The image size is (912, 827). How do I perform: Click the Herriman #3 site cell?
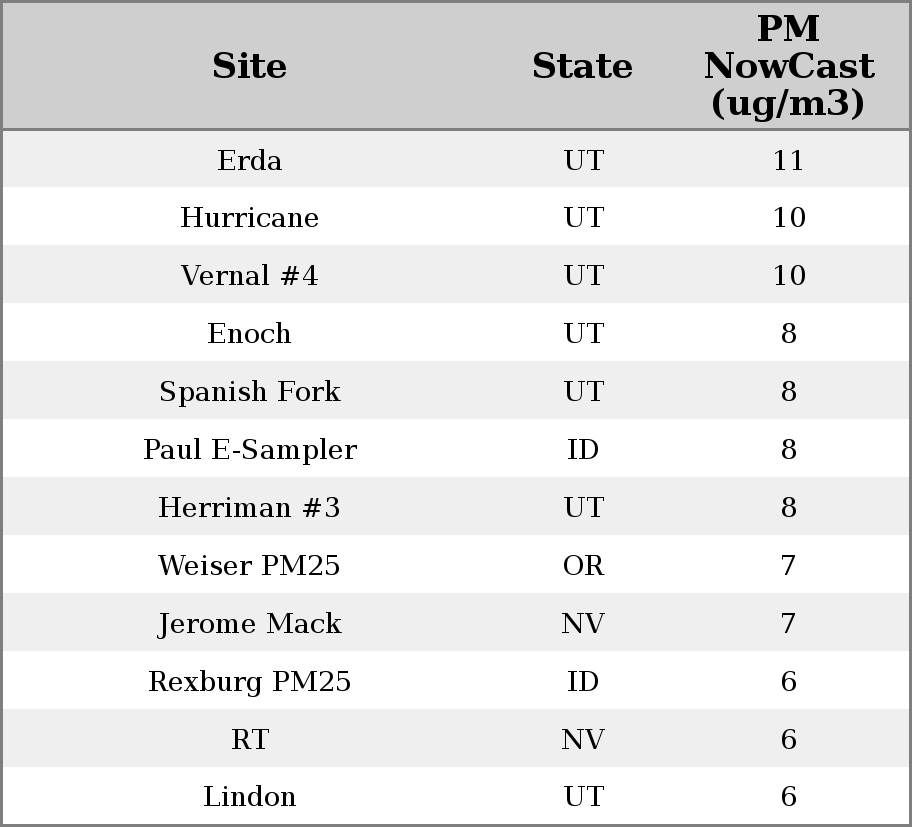[250, 508]
